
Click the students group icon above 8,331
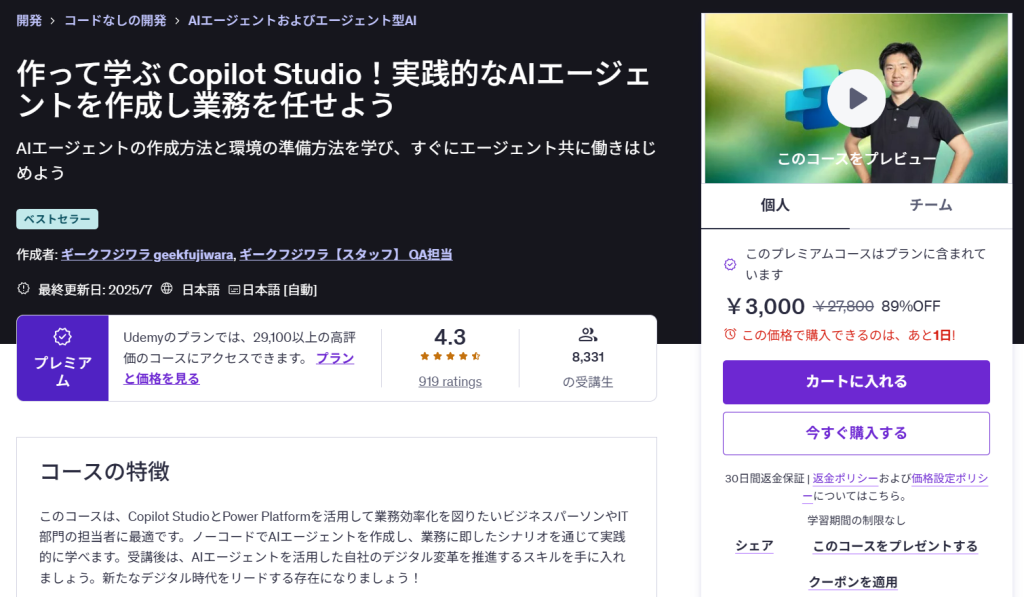tap(588, 335)
